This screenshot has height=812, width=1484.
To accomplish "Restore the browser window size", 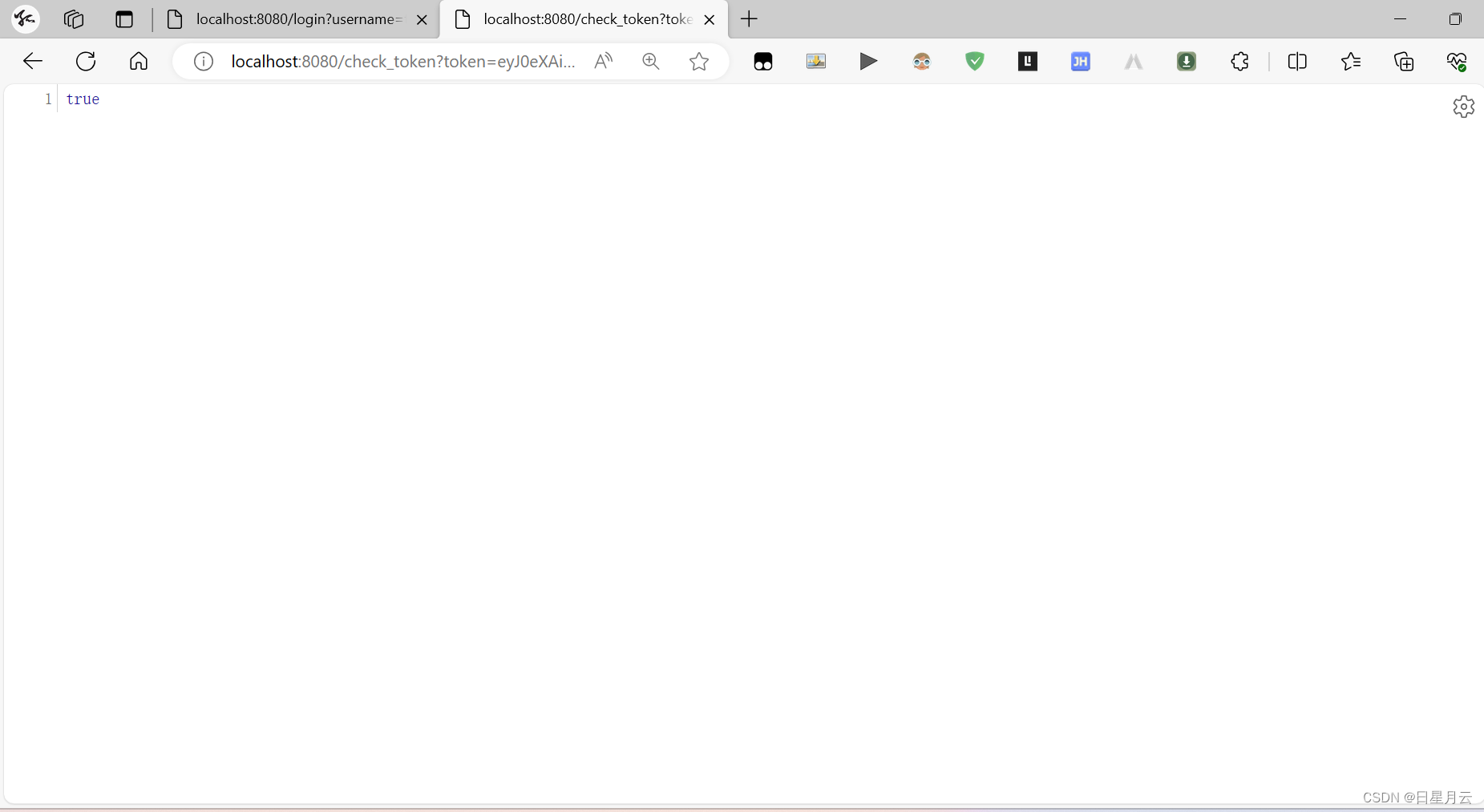I will coord(1455,19).
